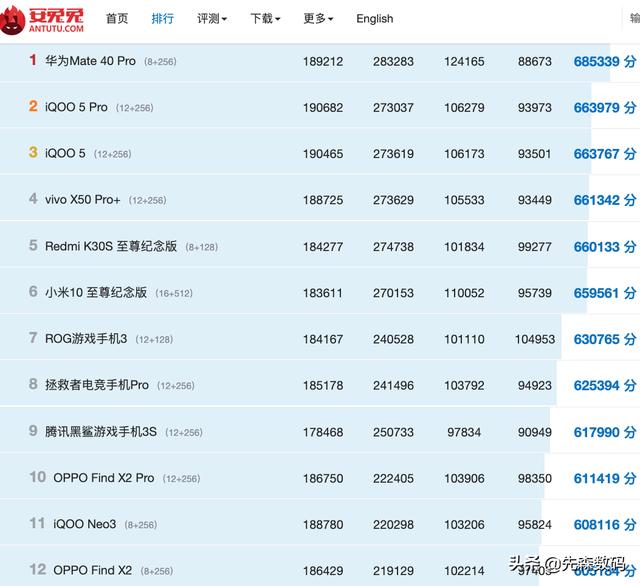This screenshot has height=586, width=640.
Task: Expand the 更多 dropdown menu
Action: click(318, 19)
